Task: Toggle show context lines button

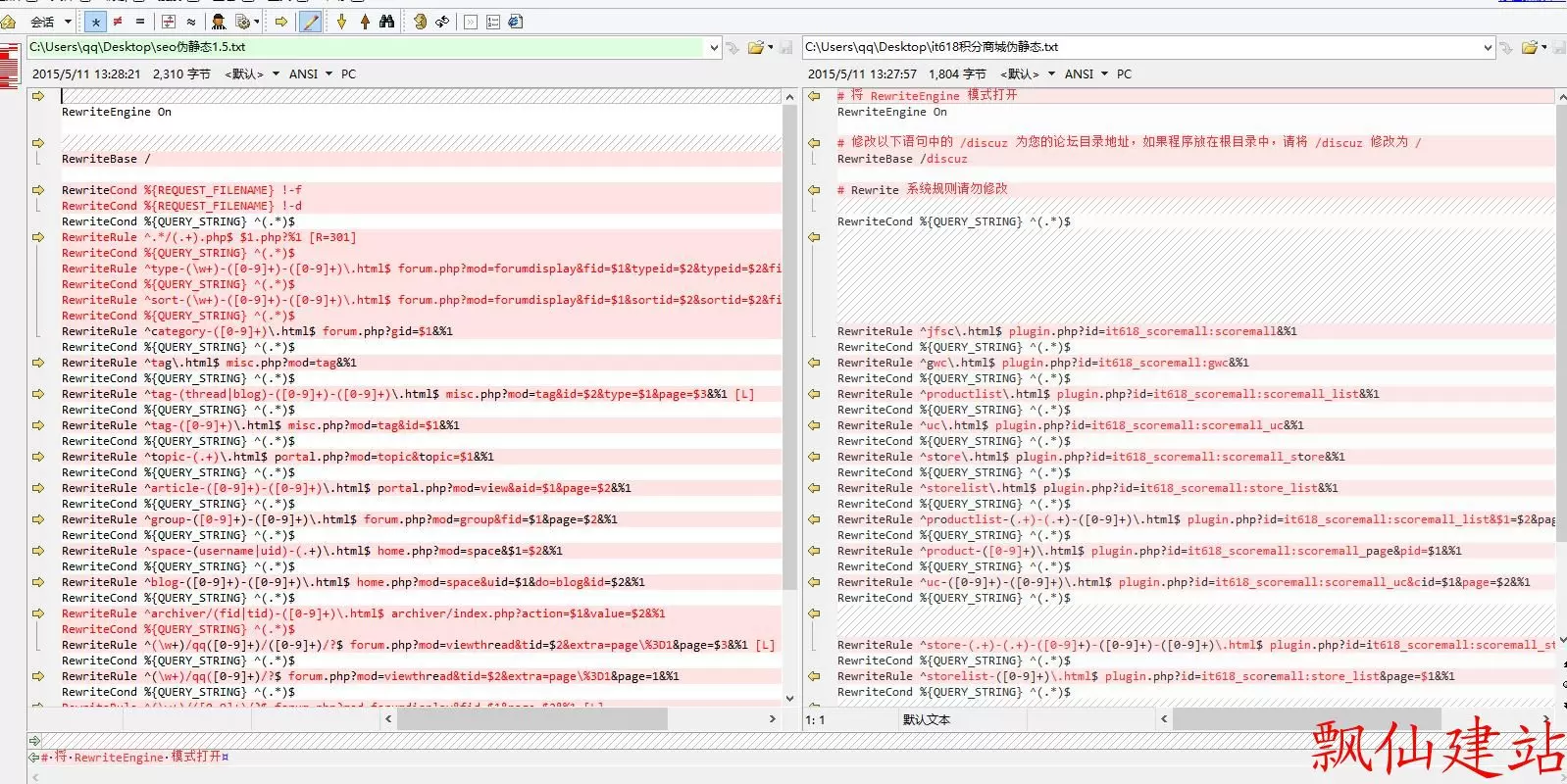Action: [x=169, y=22]
